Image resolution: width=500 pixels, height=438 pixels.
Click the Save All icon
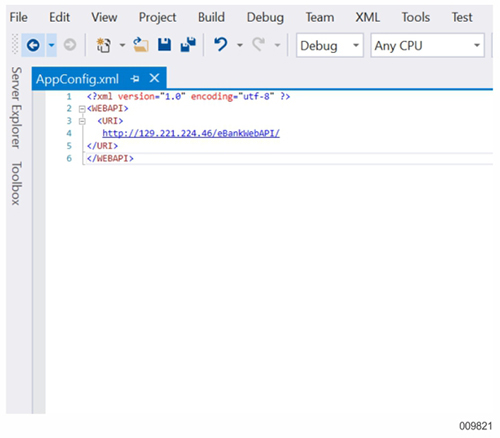188,45
